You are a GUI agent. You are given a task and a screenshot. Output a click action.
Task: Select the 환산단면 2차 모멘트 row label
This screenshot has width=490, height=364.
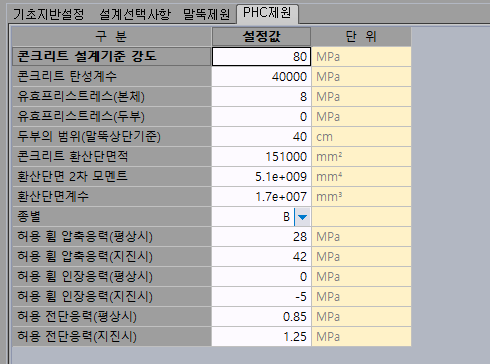tap(112, 177)
